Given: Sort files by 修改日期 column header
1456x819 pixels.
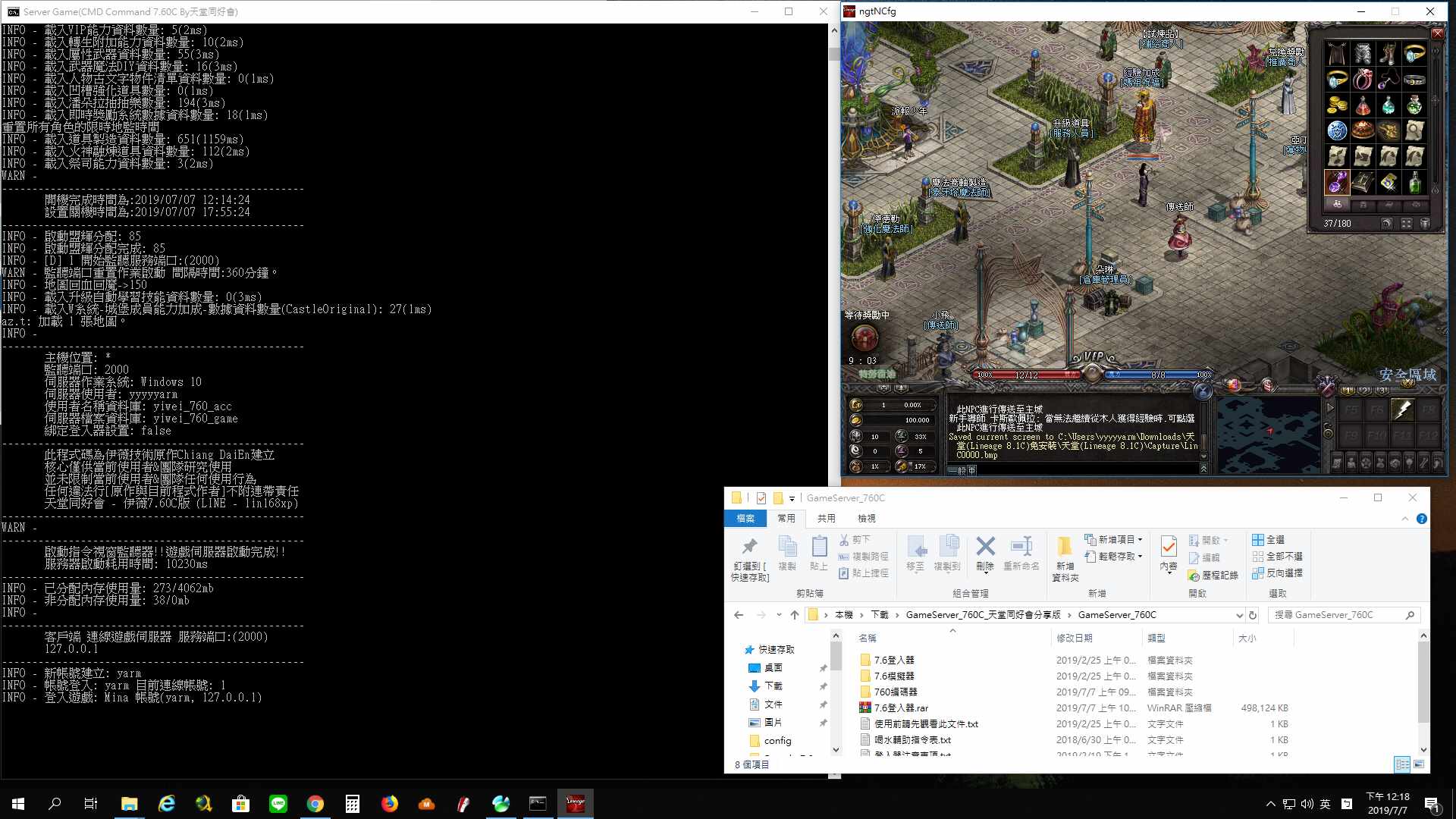Looking at the screenshot, I should pyautogui.click(x=1075, y=639).
